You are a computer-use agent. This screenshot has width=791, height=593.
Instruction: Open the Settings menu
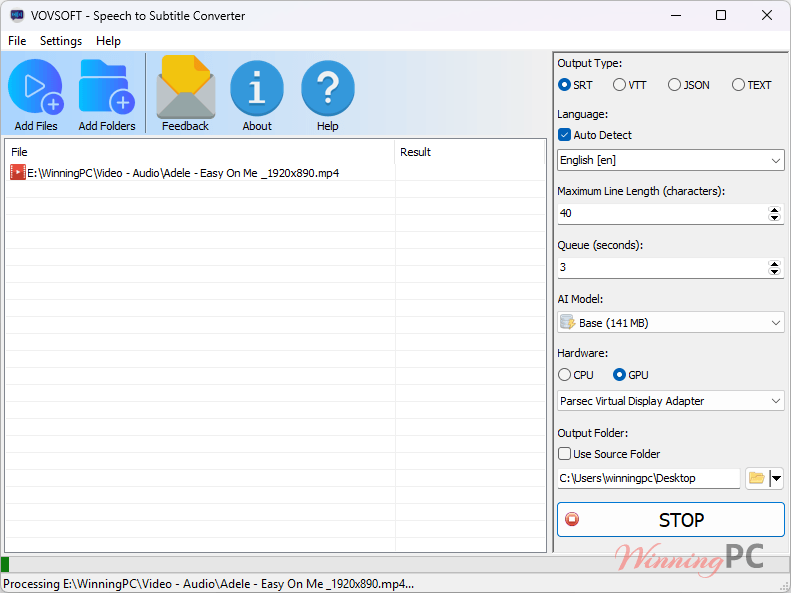pos(61,41)
